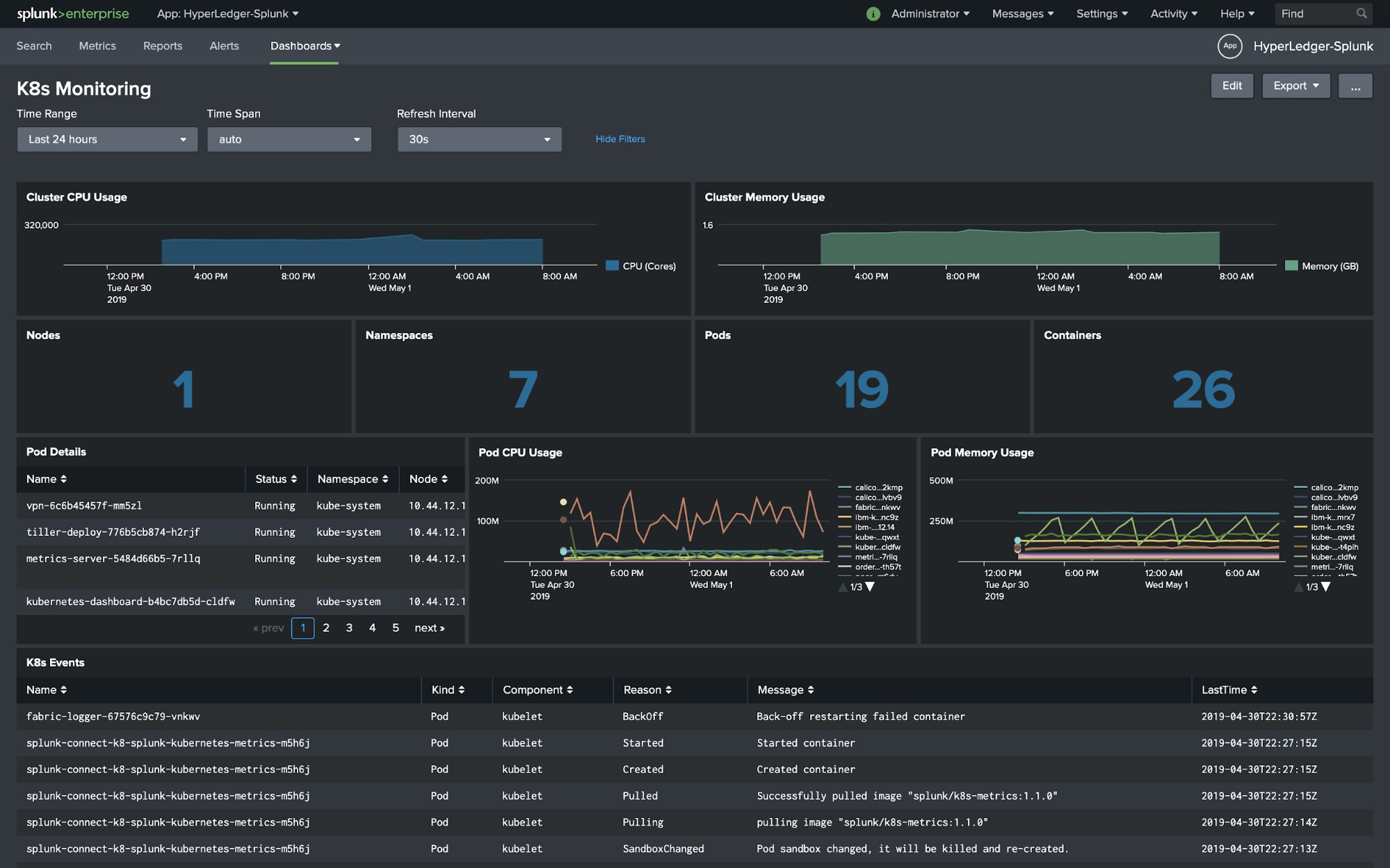Viewport: 1390px width, 868px height.
Task: Sort K8s Events by Reason column
Action: click(647, 689)
